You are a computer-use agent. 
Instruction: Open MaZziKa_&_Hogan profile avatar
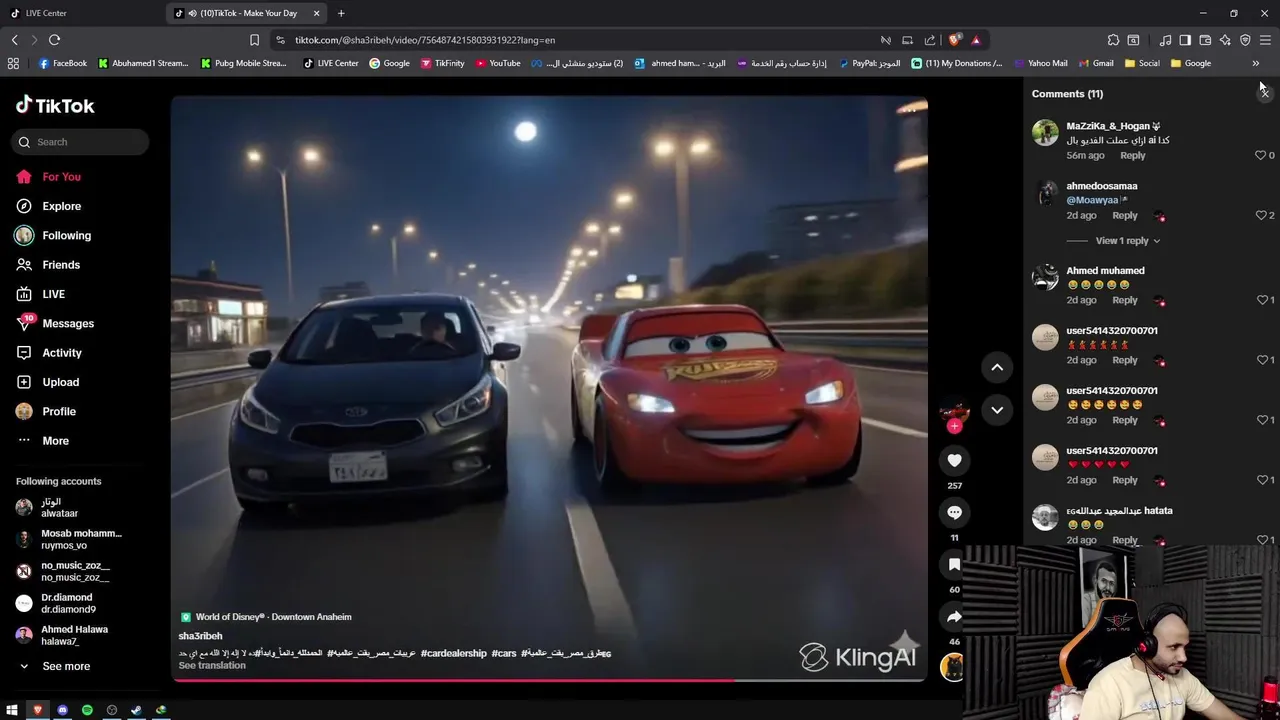tap(1045, 133)
